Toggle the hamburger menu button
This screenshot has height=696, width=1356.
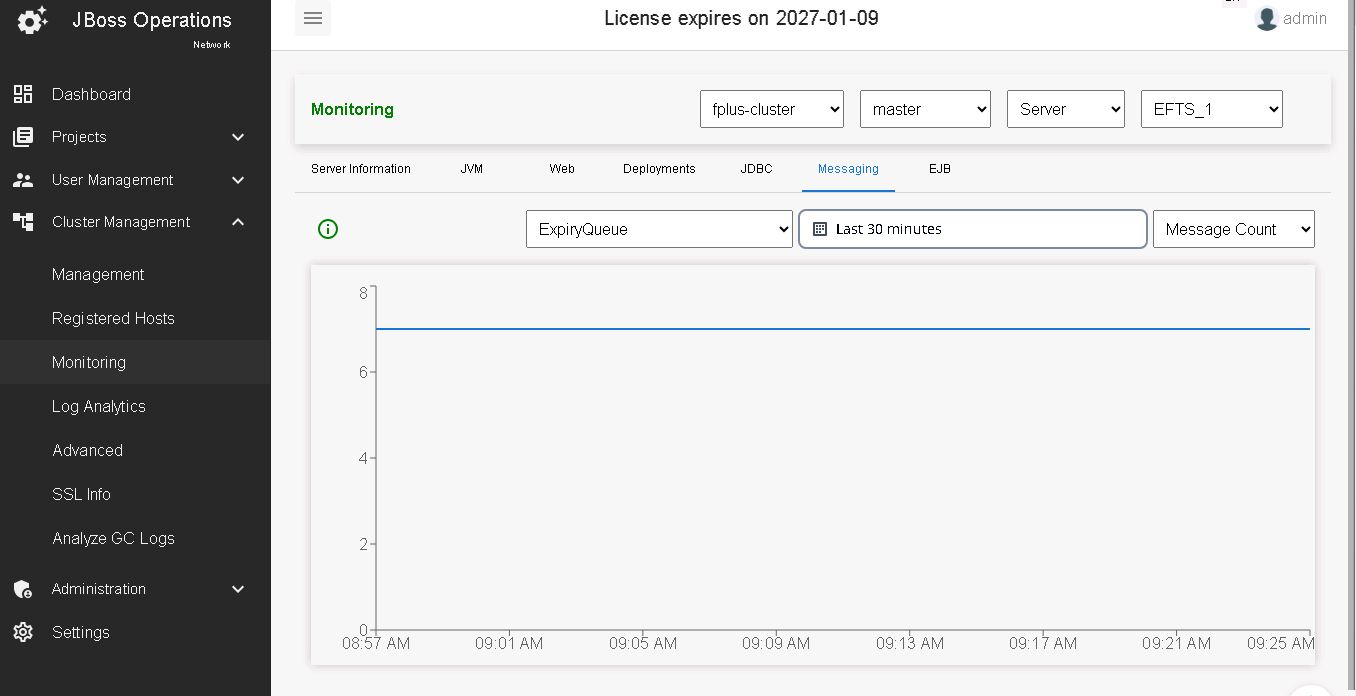tap(313, 18)
